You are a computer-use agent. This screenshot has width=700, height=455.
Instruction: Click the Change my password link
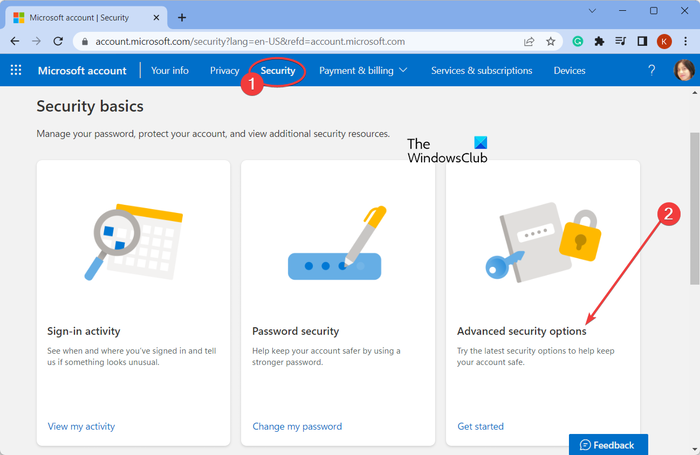click(x=297, y=426)
